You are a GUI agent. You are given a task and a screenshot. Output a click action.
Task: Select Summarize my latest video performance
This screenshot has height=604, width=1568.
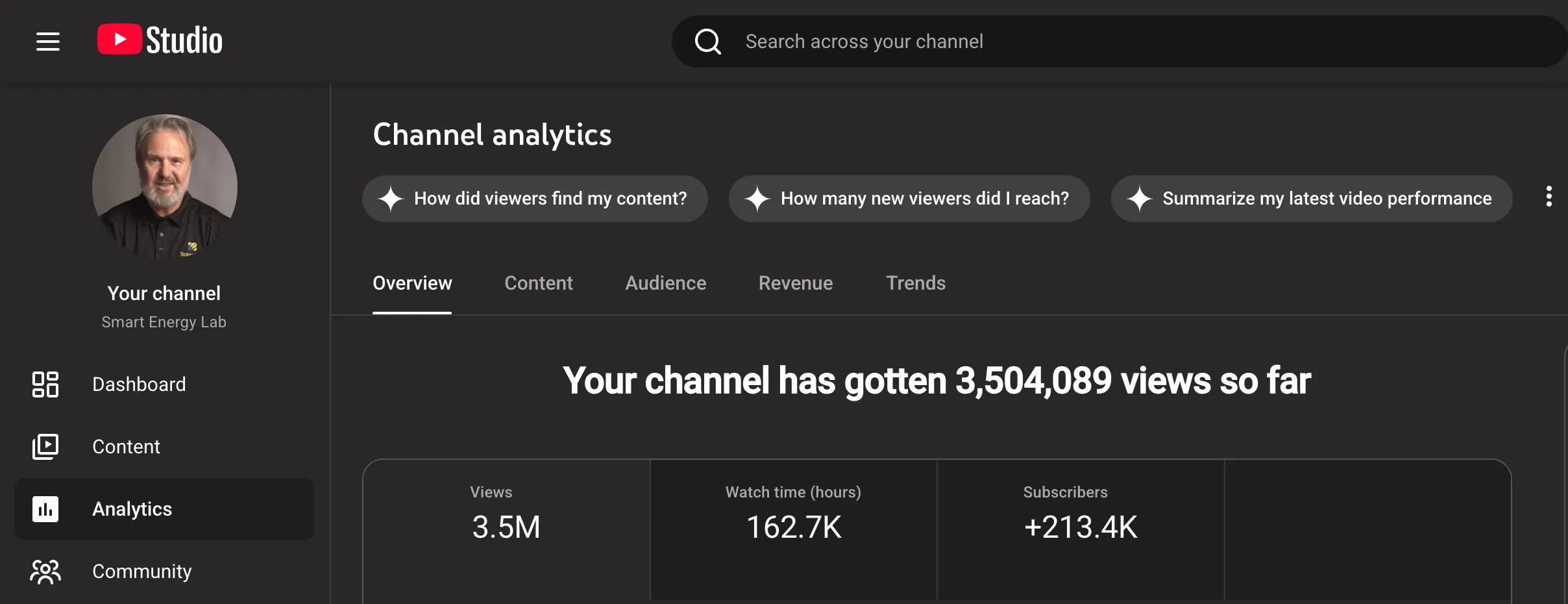[1312, 199]
